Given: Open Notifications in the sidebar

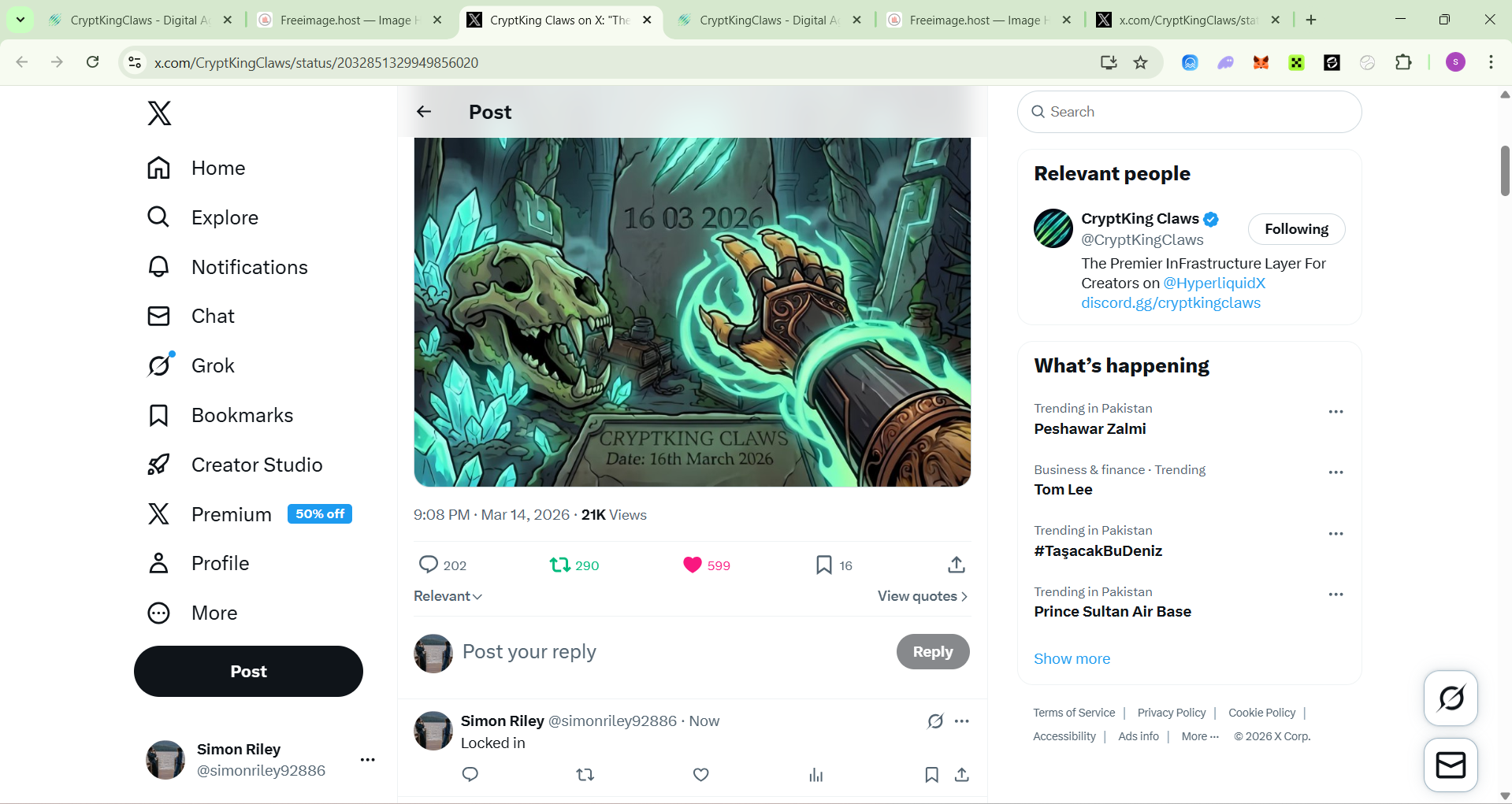Looking at the screenshot, I should point(227,267).
